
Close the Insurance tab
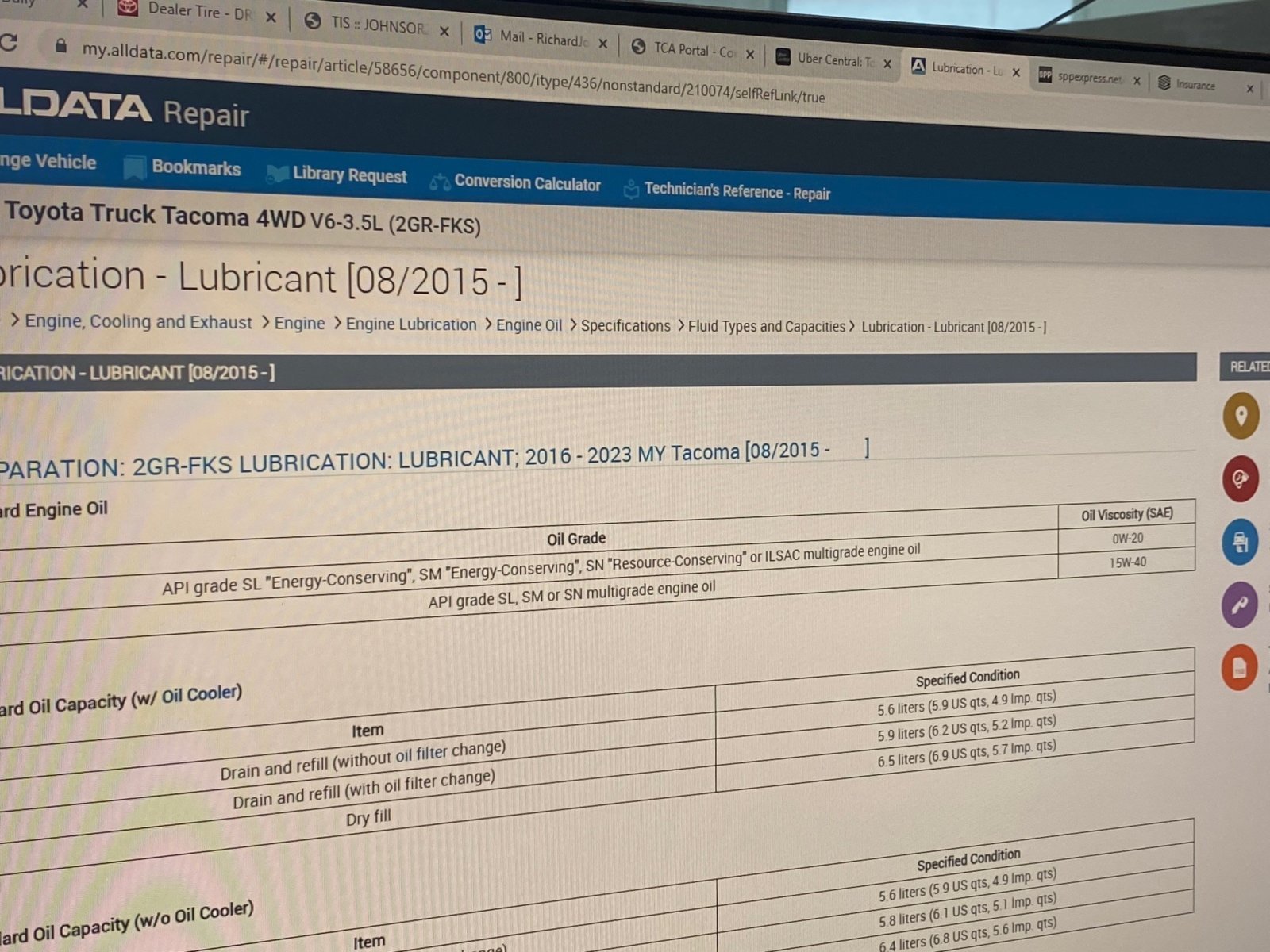tap(1250, 89)
